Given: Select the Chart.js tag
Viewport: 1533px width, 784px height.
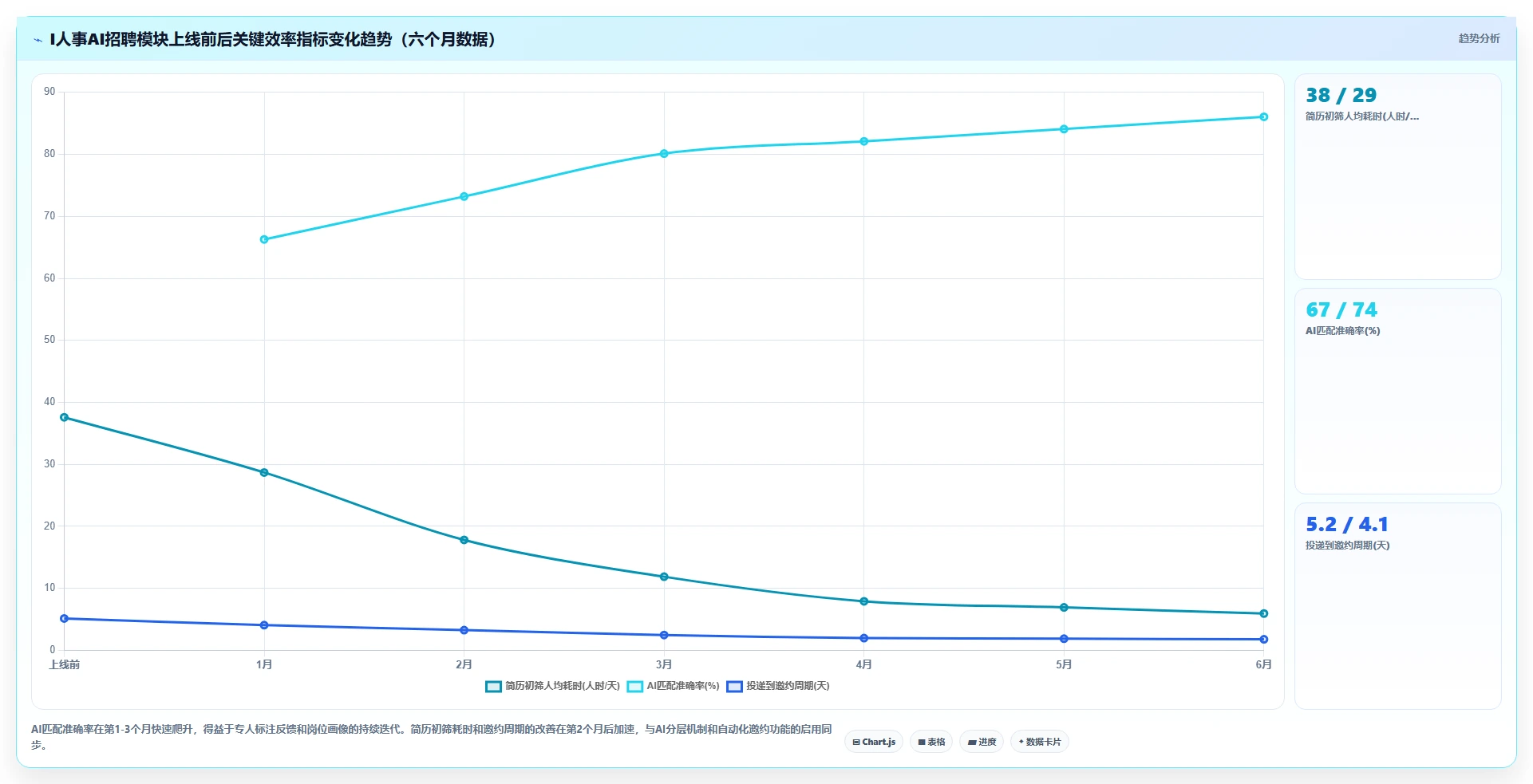Looking at the screenshot, I should 874,742.
